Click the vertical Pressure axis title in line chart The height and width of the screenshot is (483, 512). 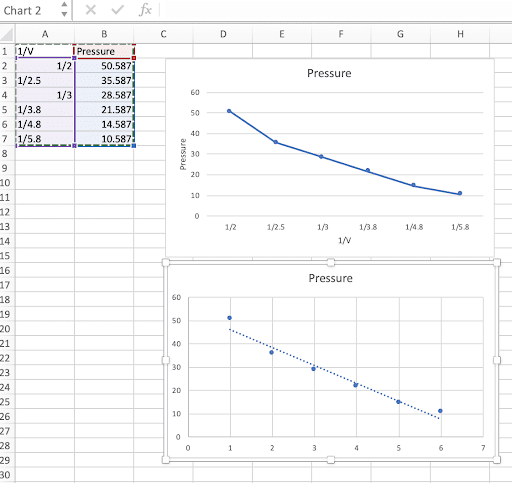[x=183, y=154]
